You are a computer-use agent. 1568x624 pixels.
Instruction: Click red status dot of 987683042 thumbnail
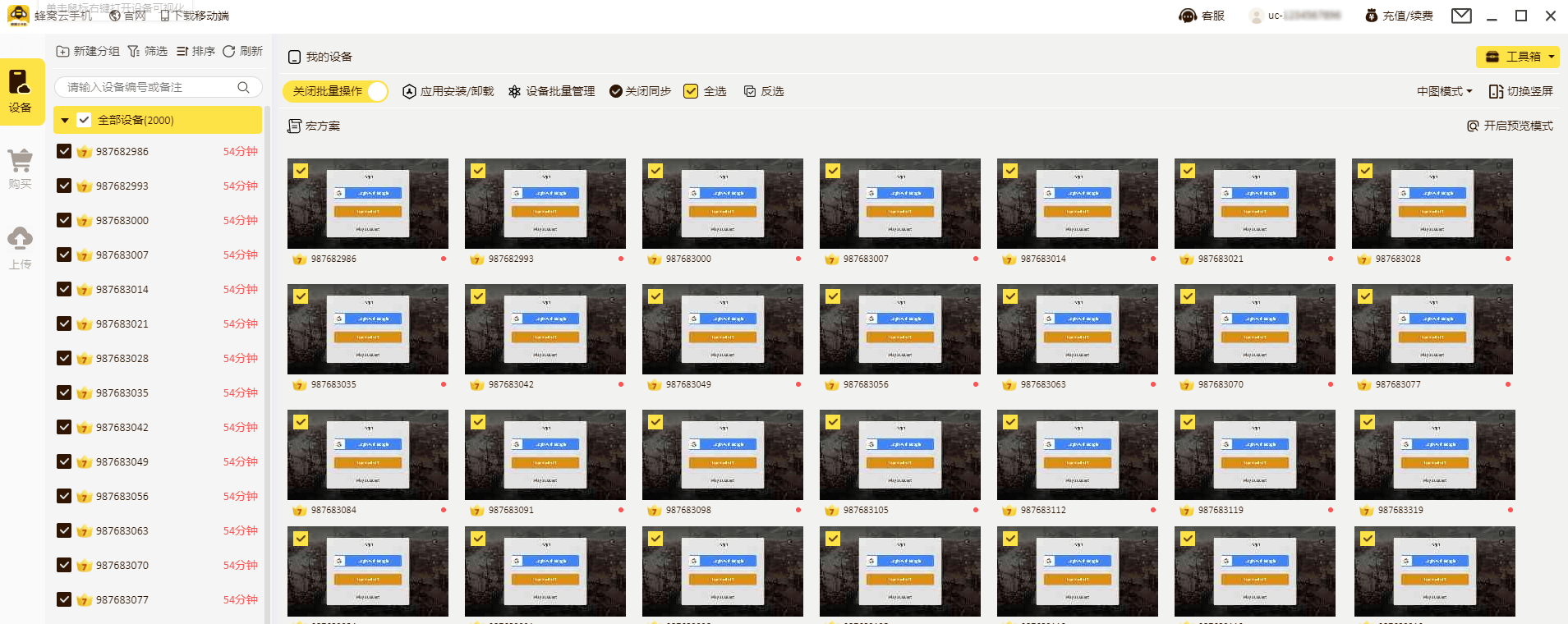point(621,384)
